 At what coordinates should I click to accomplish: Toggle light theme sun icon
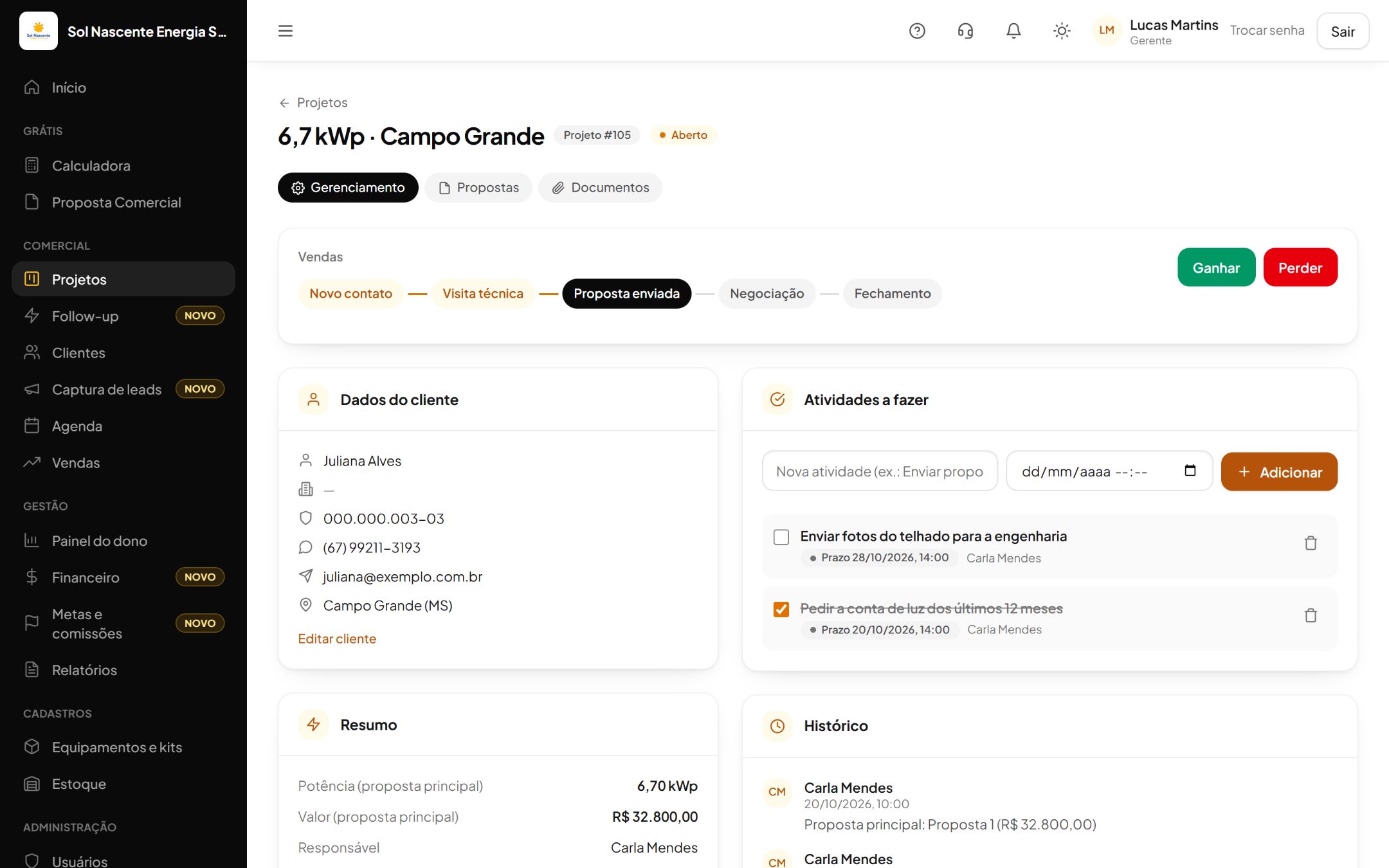(1062, 31)
